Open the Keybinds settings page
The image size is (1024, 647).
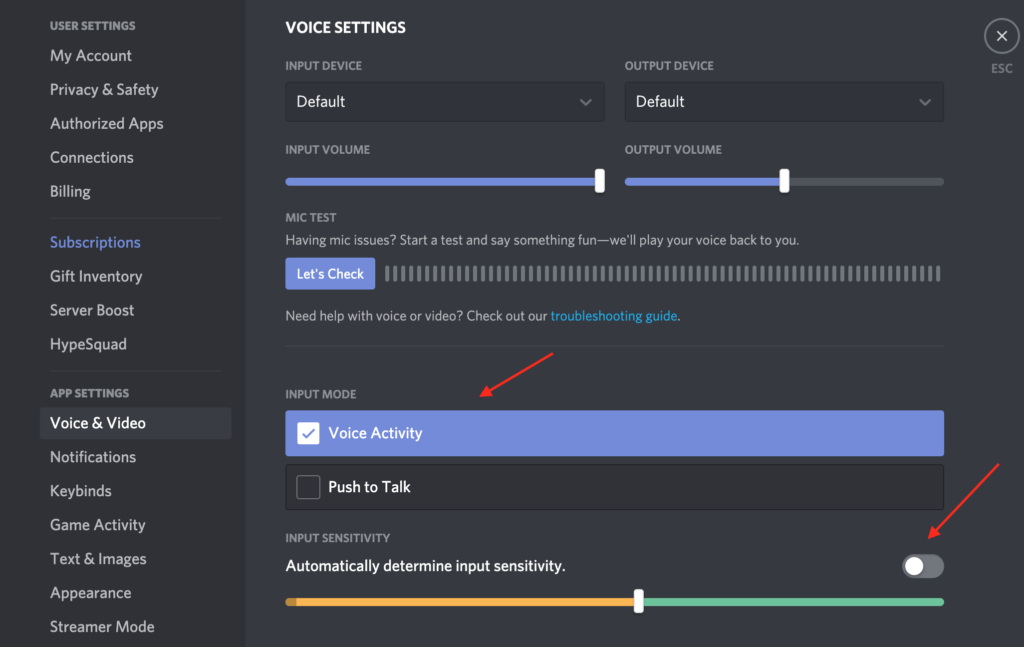[x=80, y=491]
